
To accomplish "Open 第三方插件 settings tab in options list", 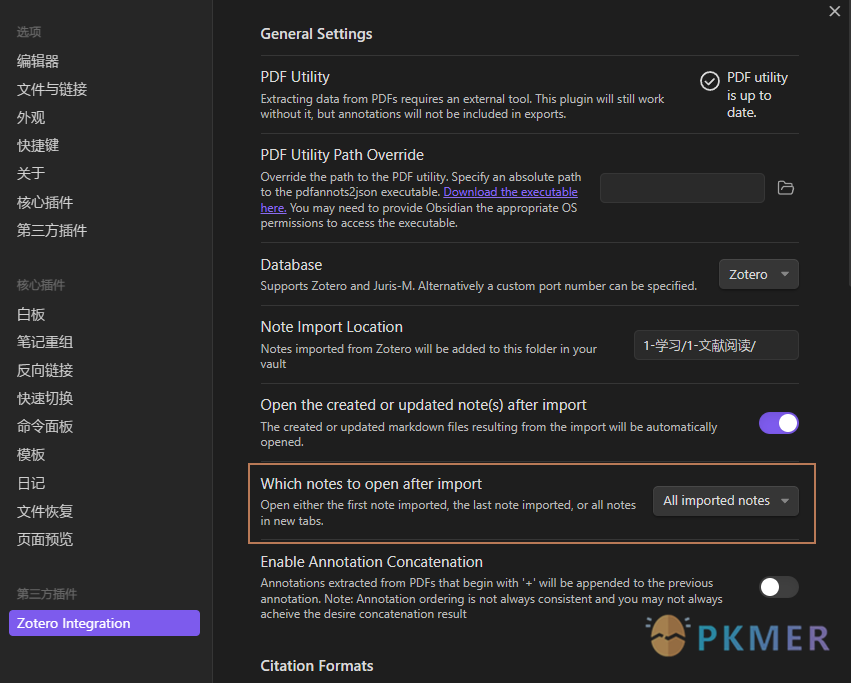I will pos(52,231).
